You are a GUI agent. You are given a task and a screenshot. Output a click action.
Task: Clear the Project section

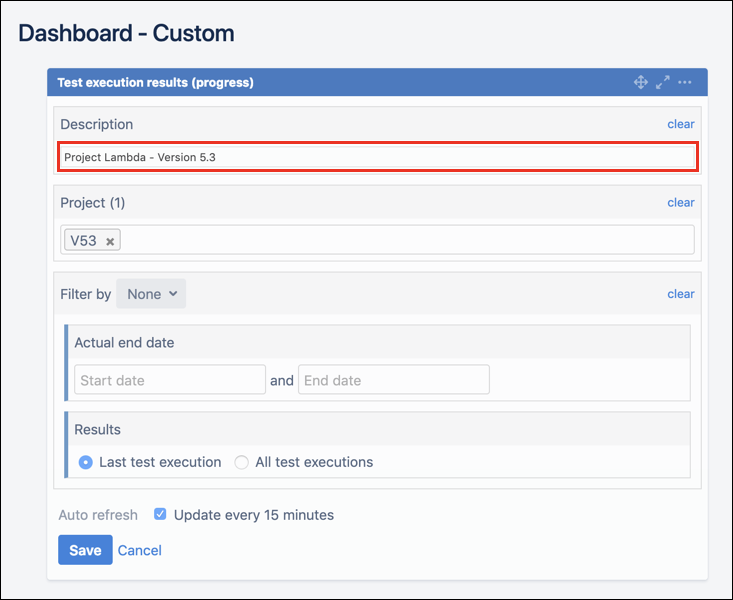[x=681, y=202]
